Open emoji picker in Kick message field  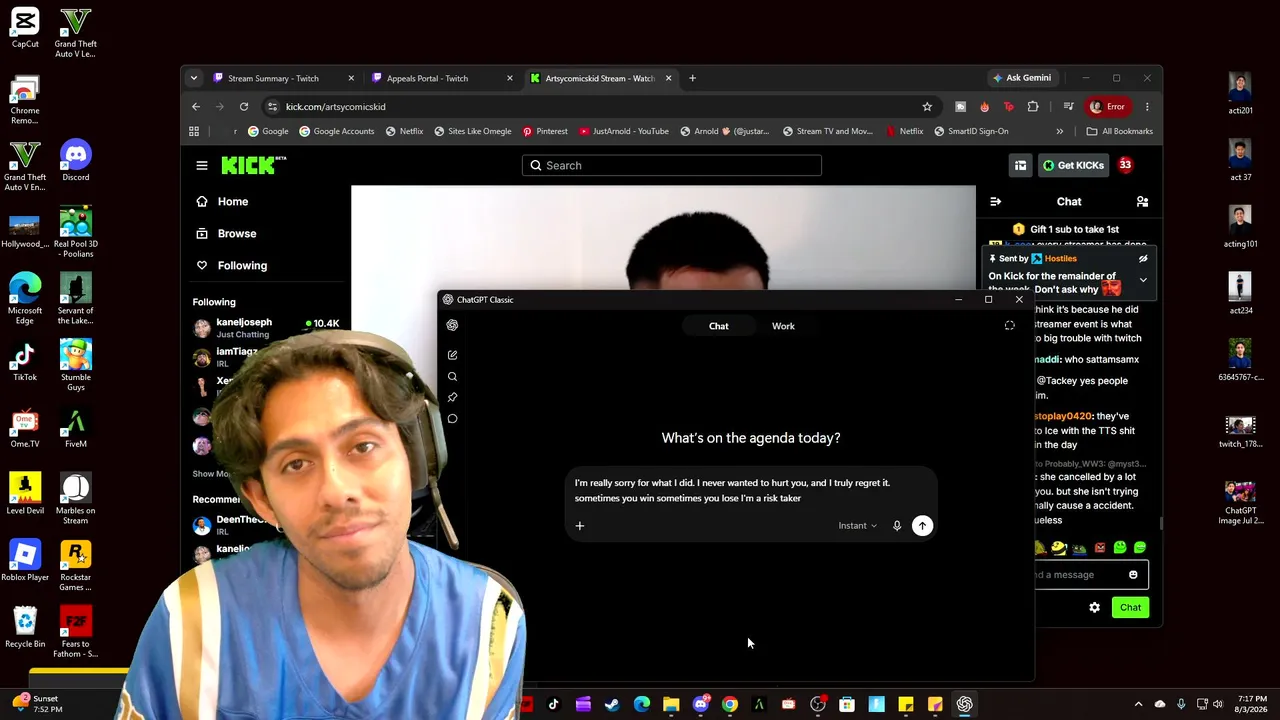(1133, 575)
